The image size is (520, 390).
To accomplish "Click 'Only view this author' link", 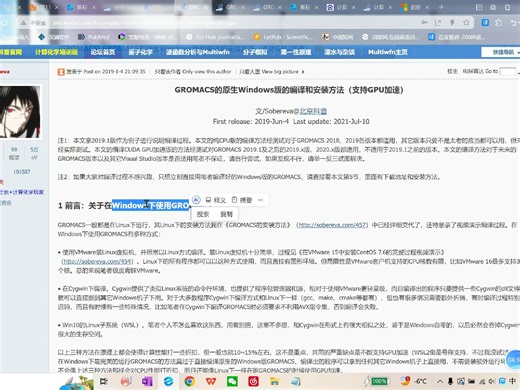I will click(193, 71).
